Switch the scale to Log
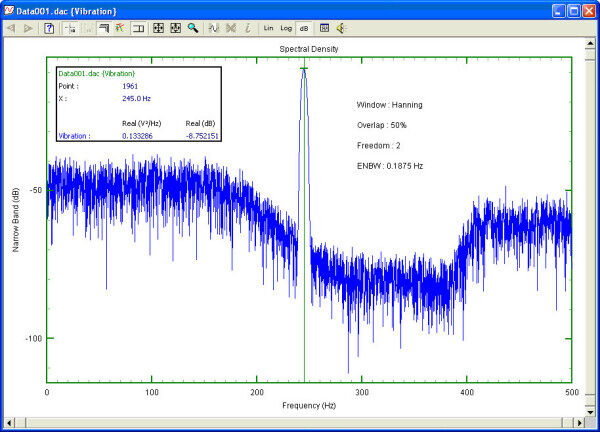The width and height of the screenshot is (600, 432). coord(286,29)
